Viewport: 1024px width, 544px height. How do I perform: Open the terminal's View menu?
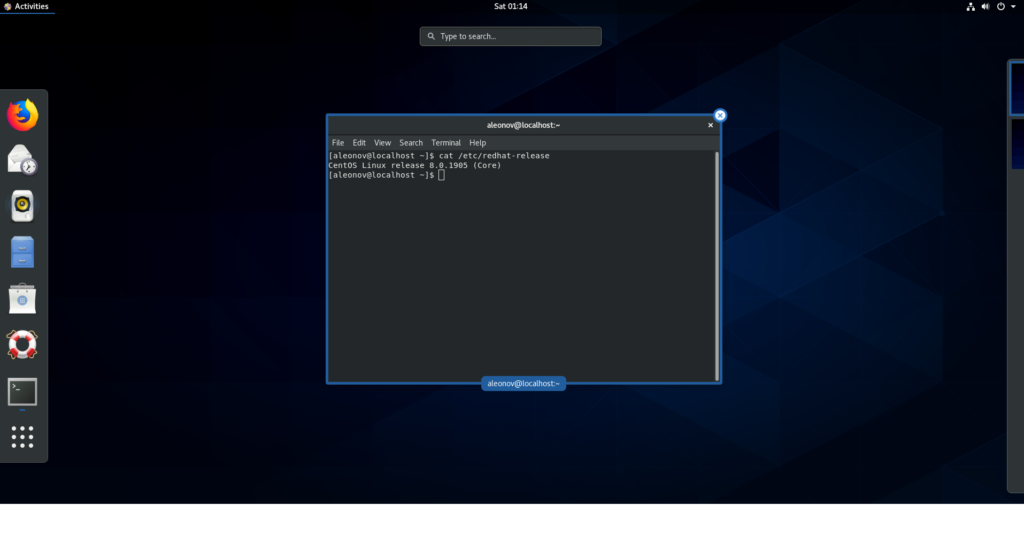pos(382,143)
